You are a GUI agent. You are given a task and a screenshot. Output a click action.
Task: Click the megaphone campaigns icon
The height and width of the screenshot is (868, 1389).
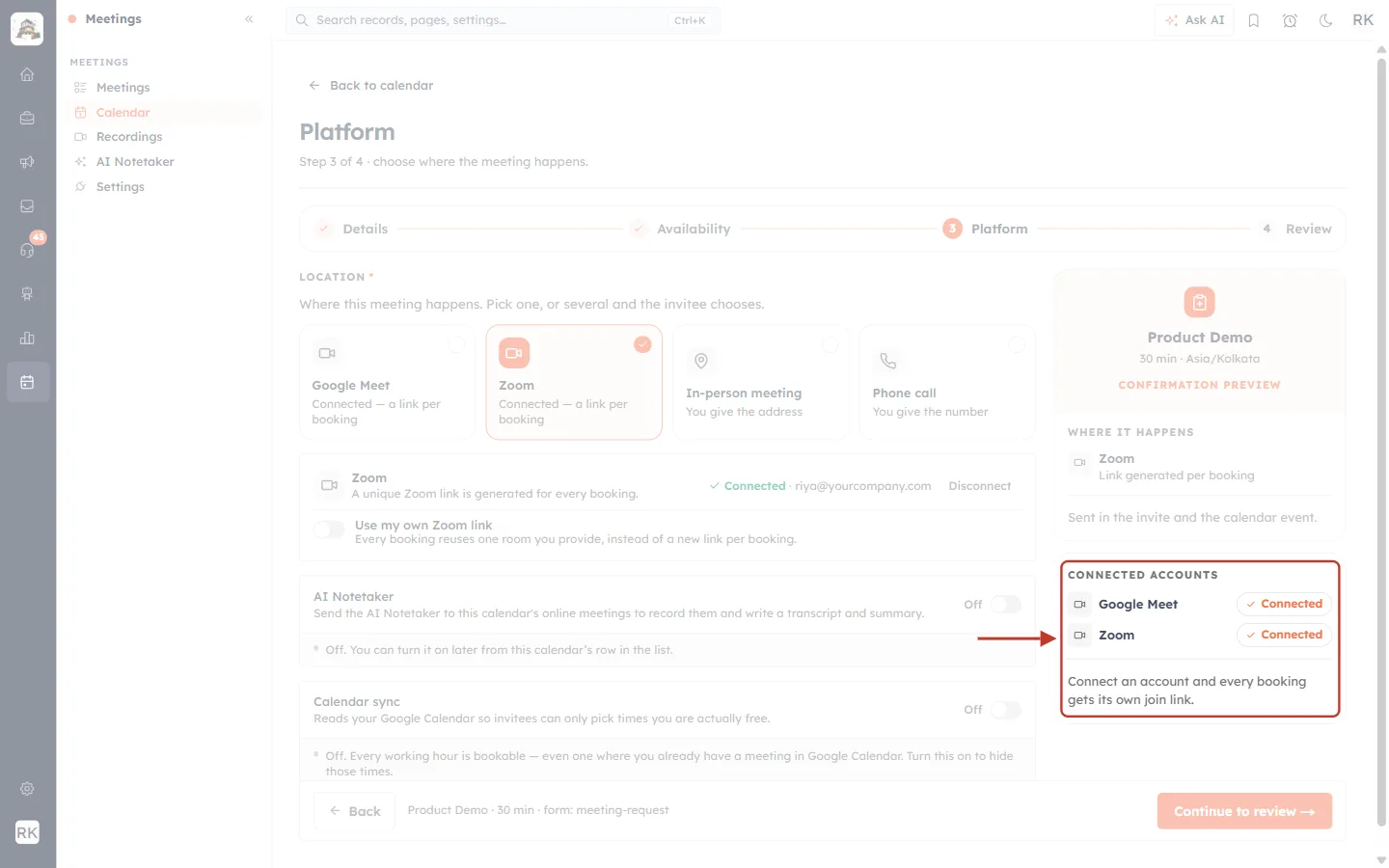coord(27,162)
